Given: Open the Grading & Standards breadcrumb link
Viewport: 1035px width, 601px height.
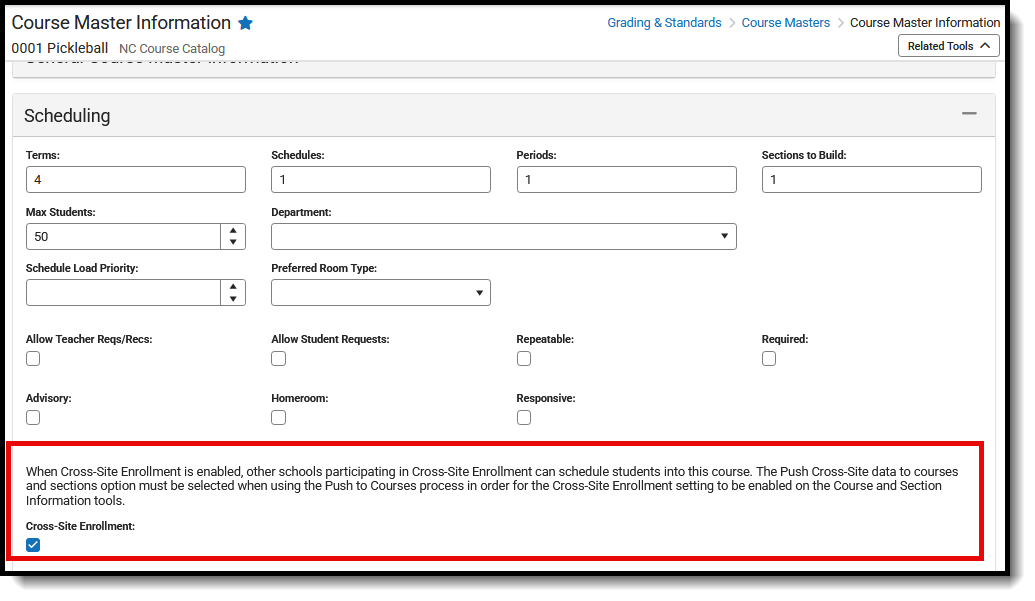Looking at the screenshot, I should pos(664,22).
